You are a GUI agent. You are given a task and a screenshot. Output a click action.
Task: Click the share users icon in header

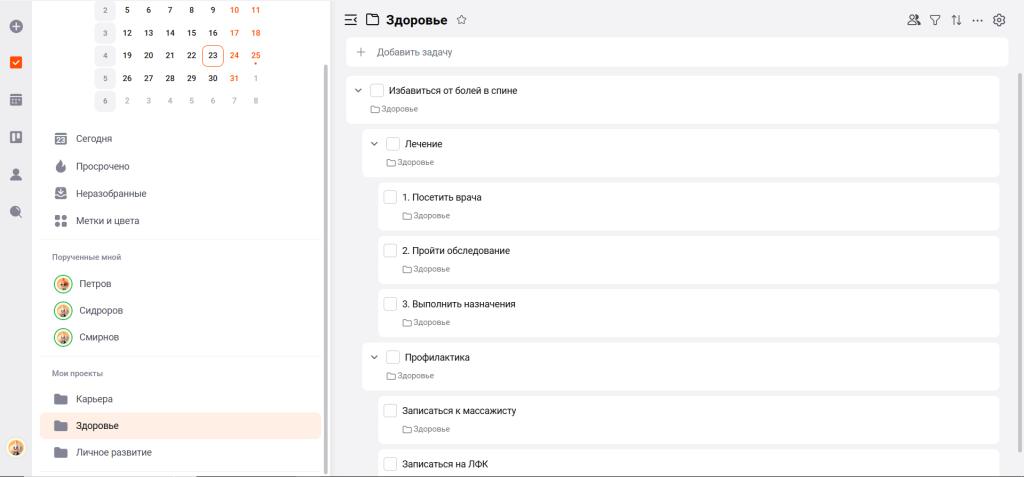(913, 19)
